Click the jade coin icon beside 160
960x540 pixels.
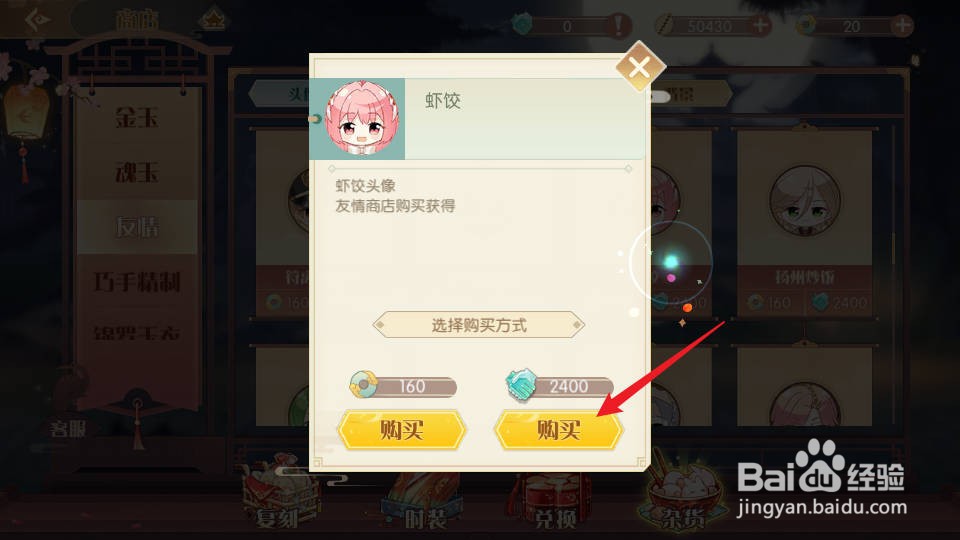363,384
